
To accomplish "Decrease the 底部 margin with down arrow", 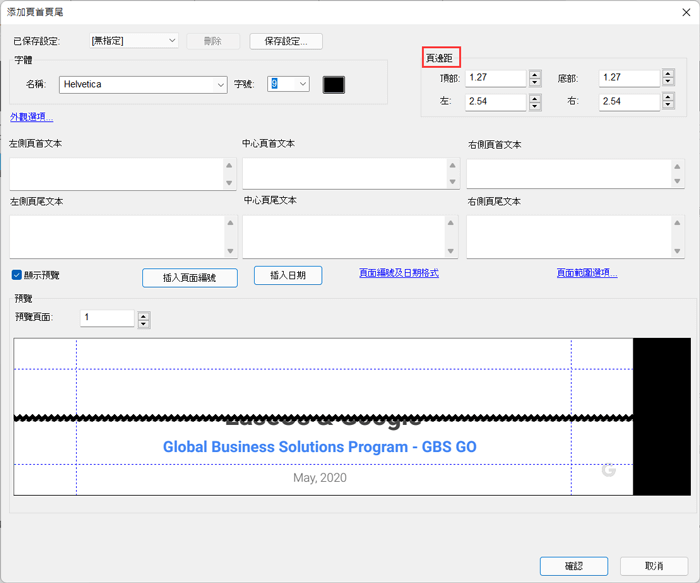I will point(667,82).
